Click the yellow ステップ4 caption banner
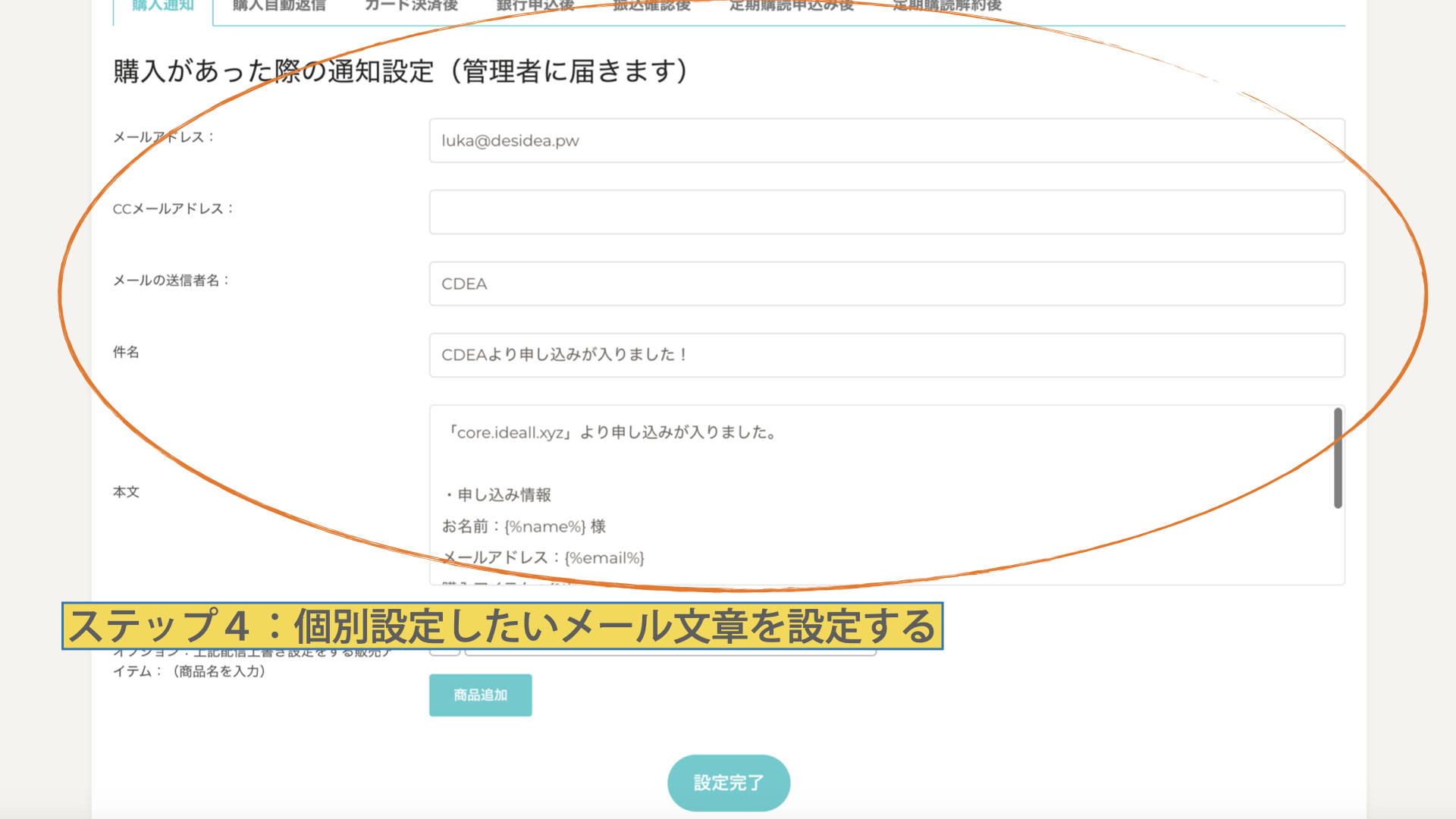Viewport: 1456px width, 819px height. (502, 626)
